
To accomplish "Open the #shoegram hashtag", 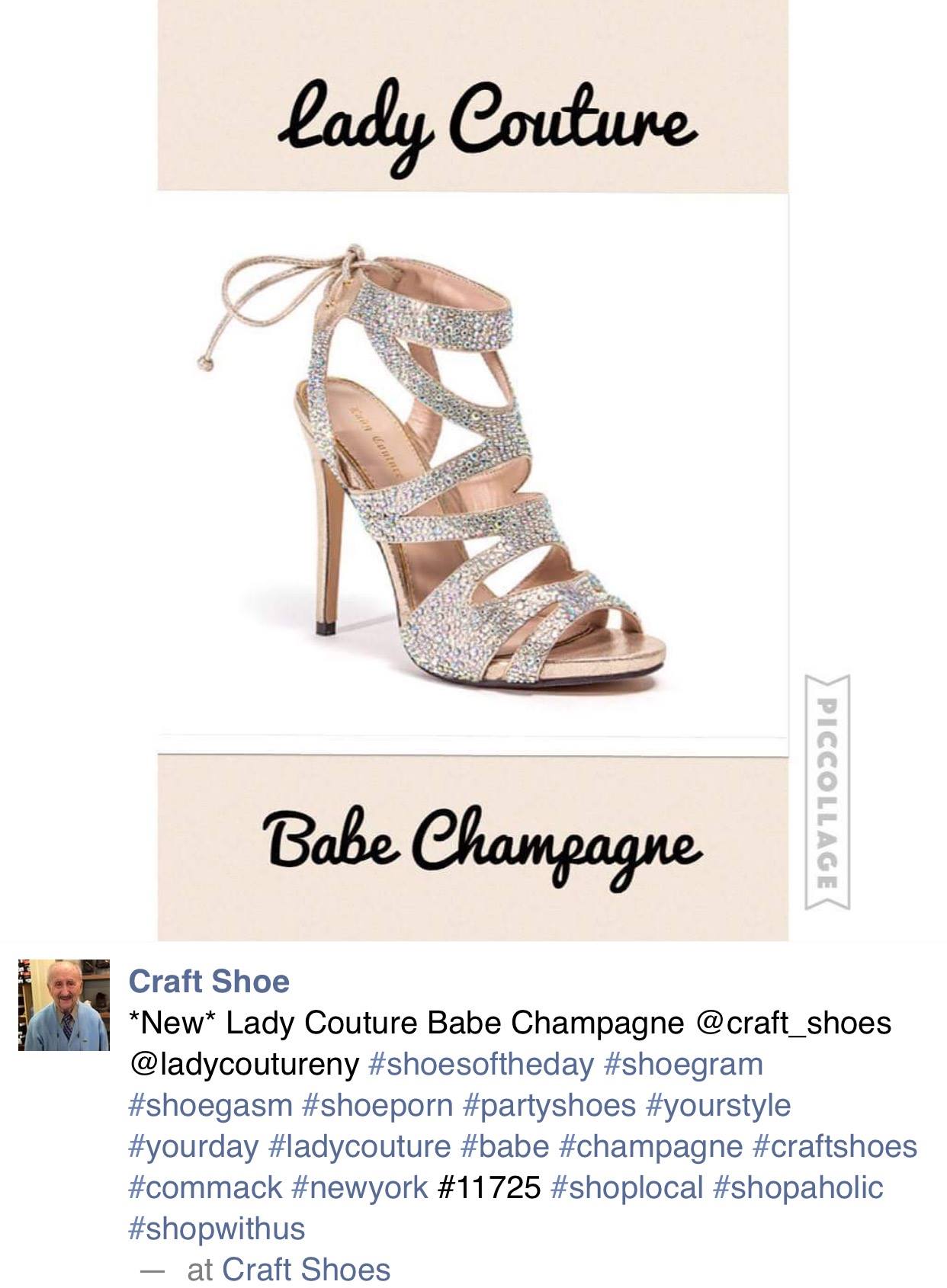I will pyautogui.click(x=683, y=1064).
